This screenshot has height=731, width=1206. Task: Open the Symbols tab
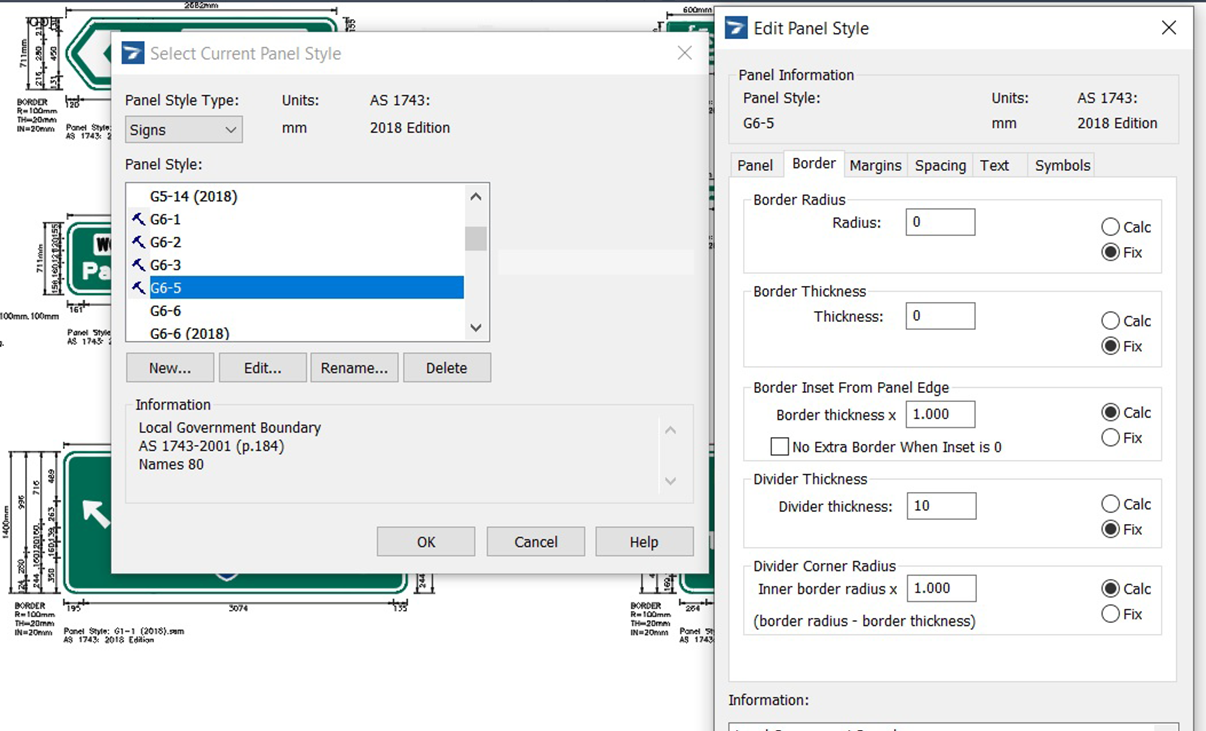click(1062, 165)
